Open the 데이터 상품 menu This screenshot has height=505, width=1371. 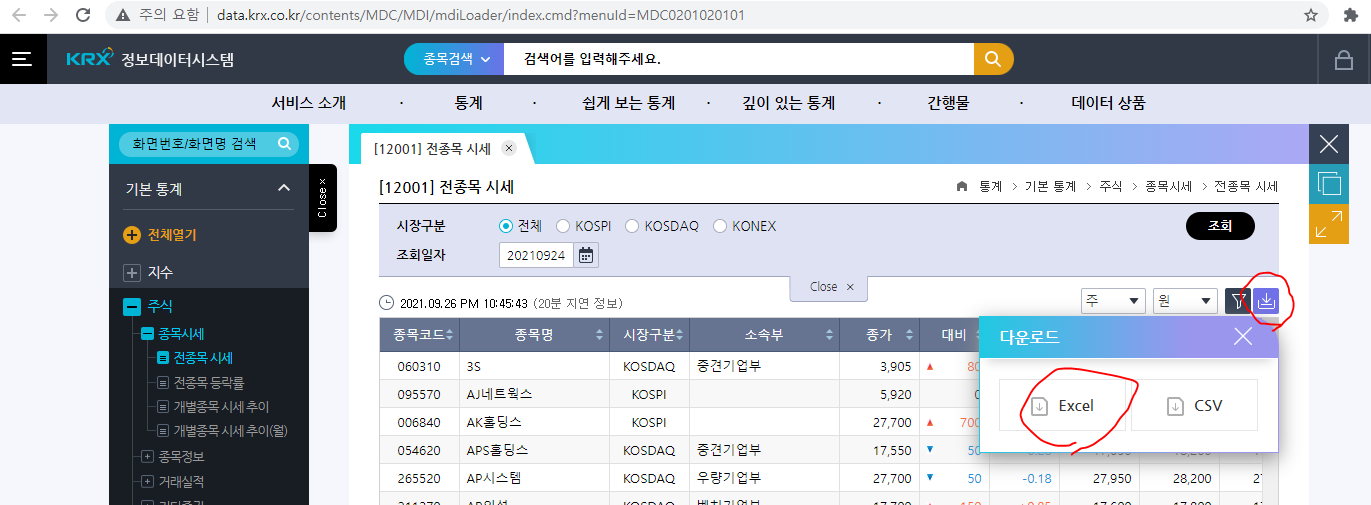(x=1108, y=103)
